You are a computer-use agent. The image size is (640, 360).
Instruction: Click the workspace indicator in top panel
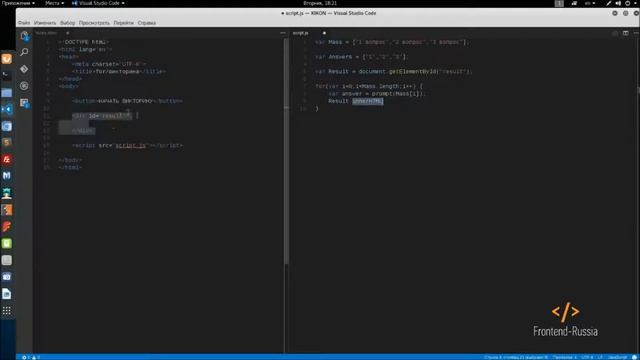click(x=559, y=3)
